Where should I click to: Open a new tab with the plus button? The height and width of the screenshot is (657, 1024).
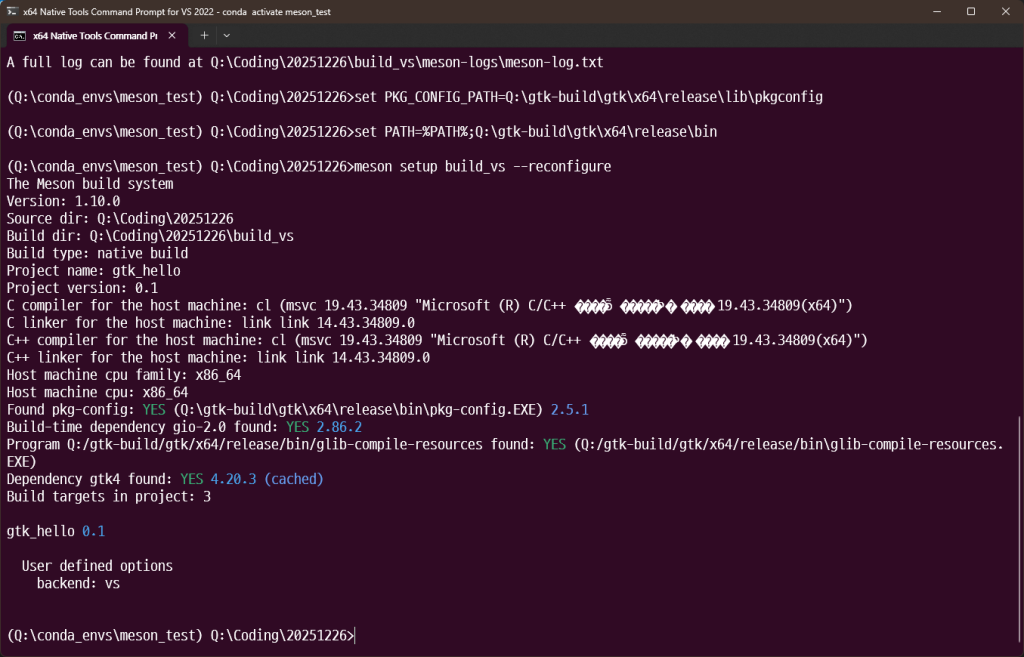204,35
